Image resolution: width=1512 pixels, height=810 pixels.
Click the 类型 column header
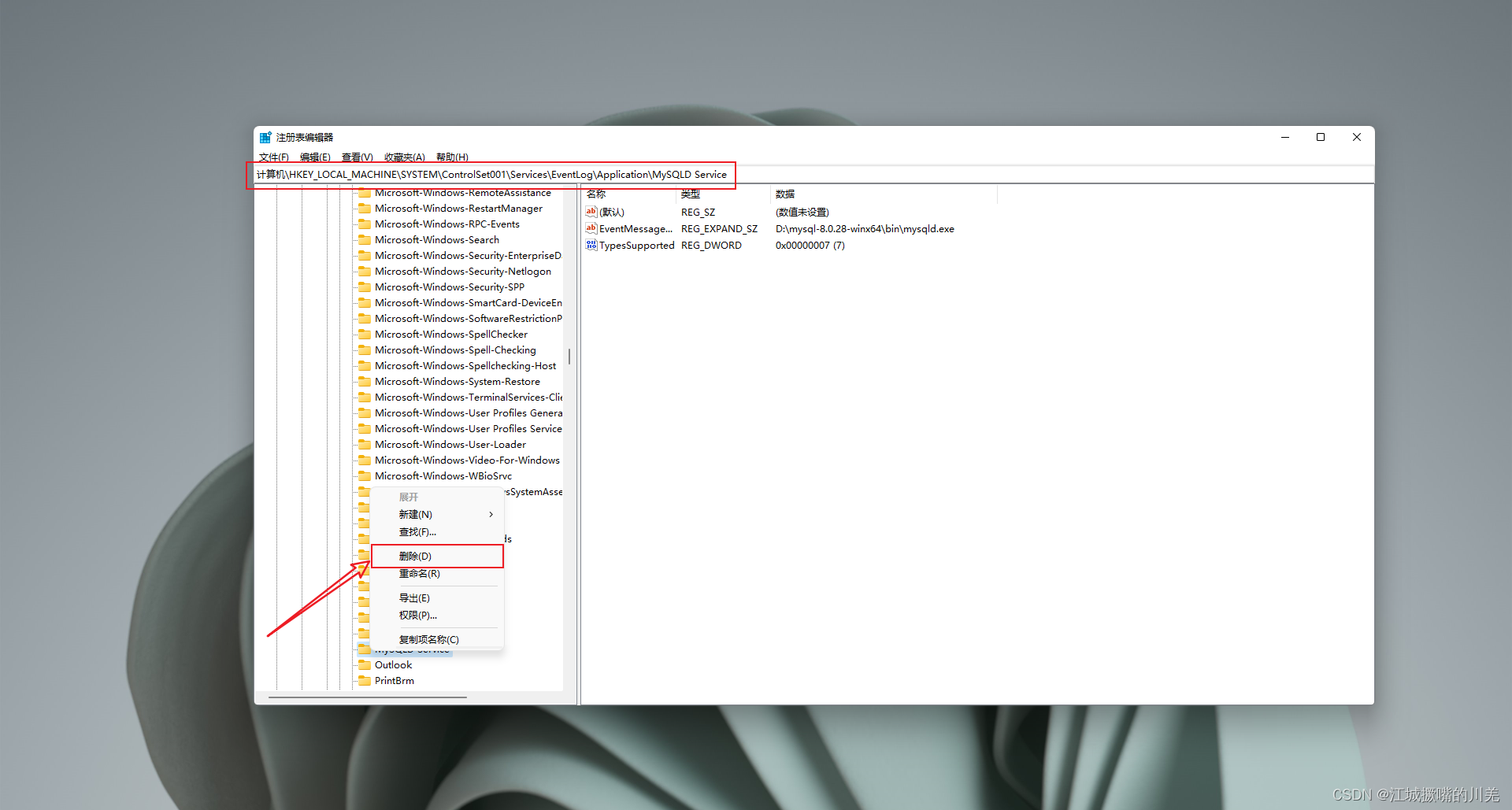[x=723, y=194]
